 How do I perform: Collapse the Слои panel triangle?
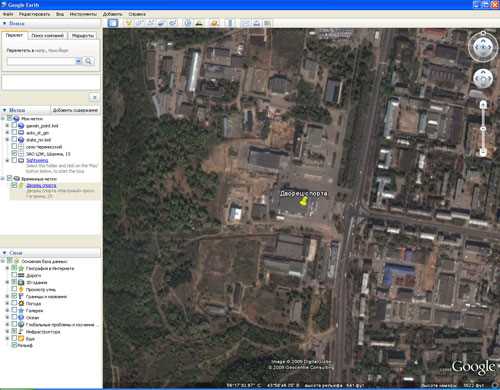[x=5, y=253]
